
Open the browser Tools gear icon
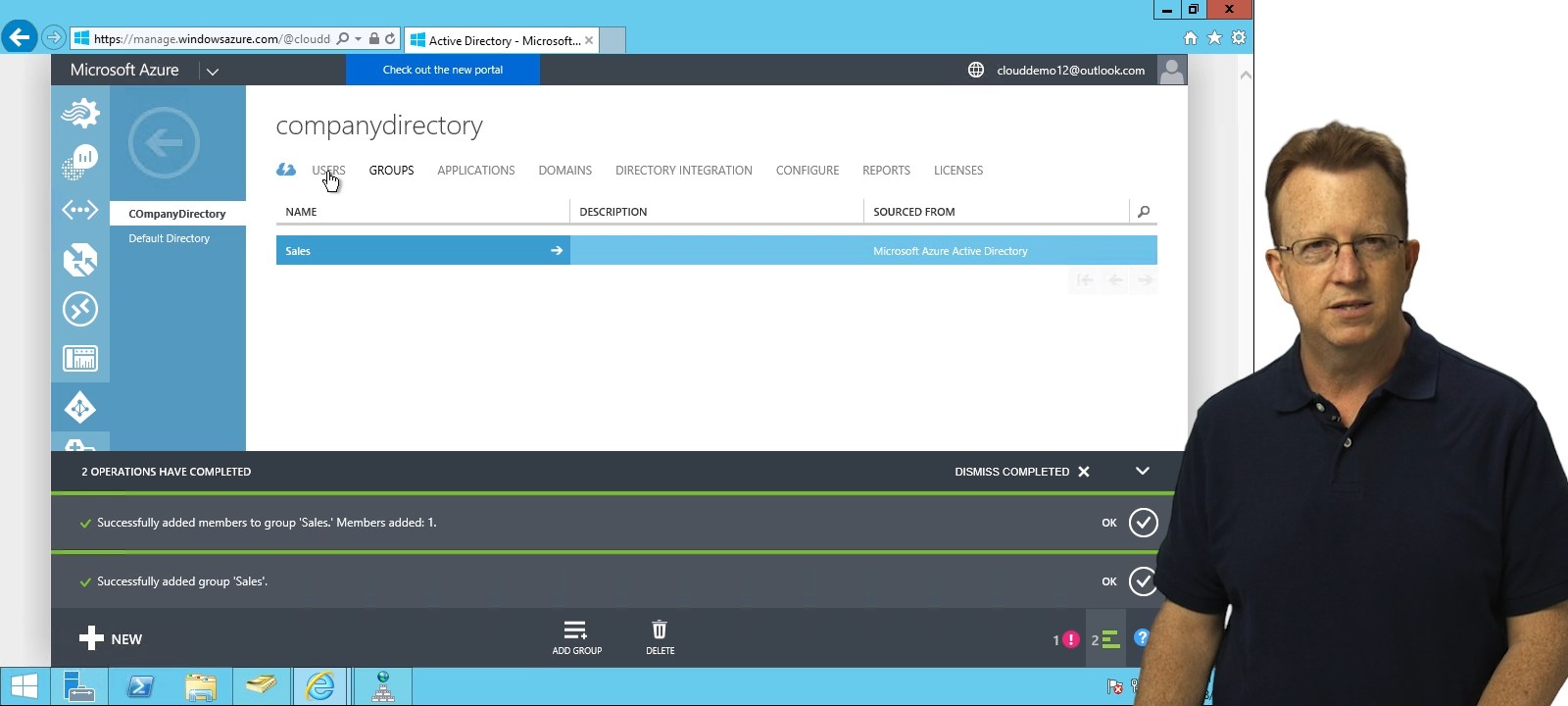(x=1239, y=38)
